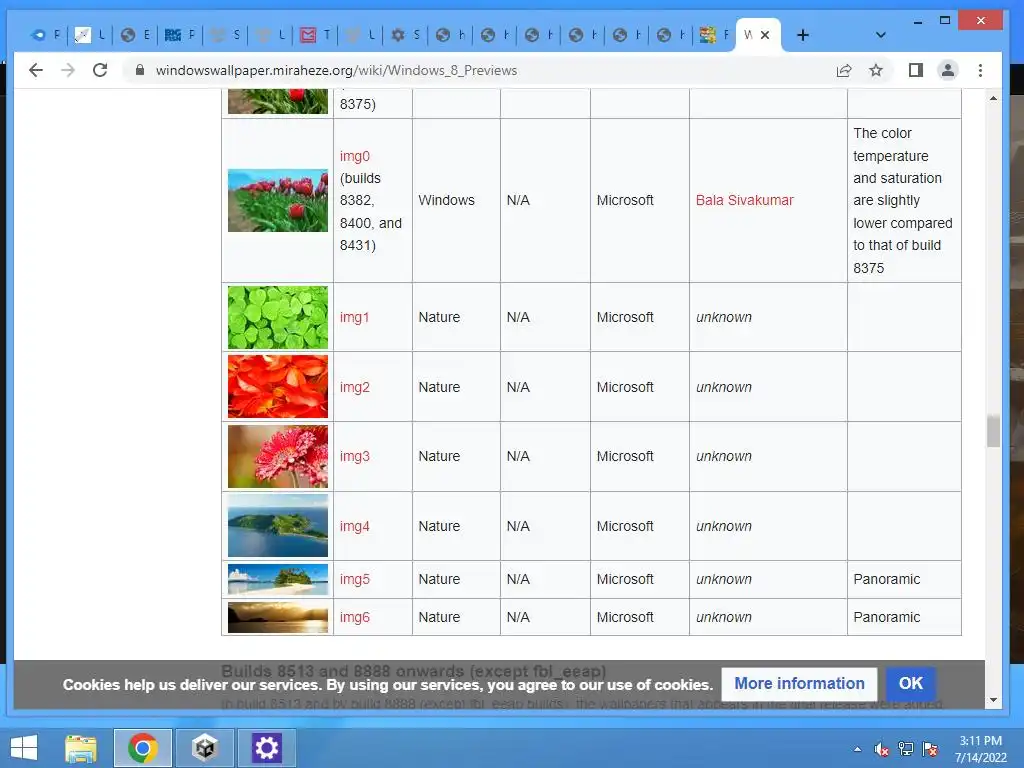
Task: Open the red tulips img0 thumbnail
Action: (x=278, y=200)
